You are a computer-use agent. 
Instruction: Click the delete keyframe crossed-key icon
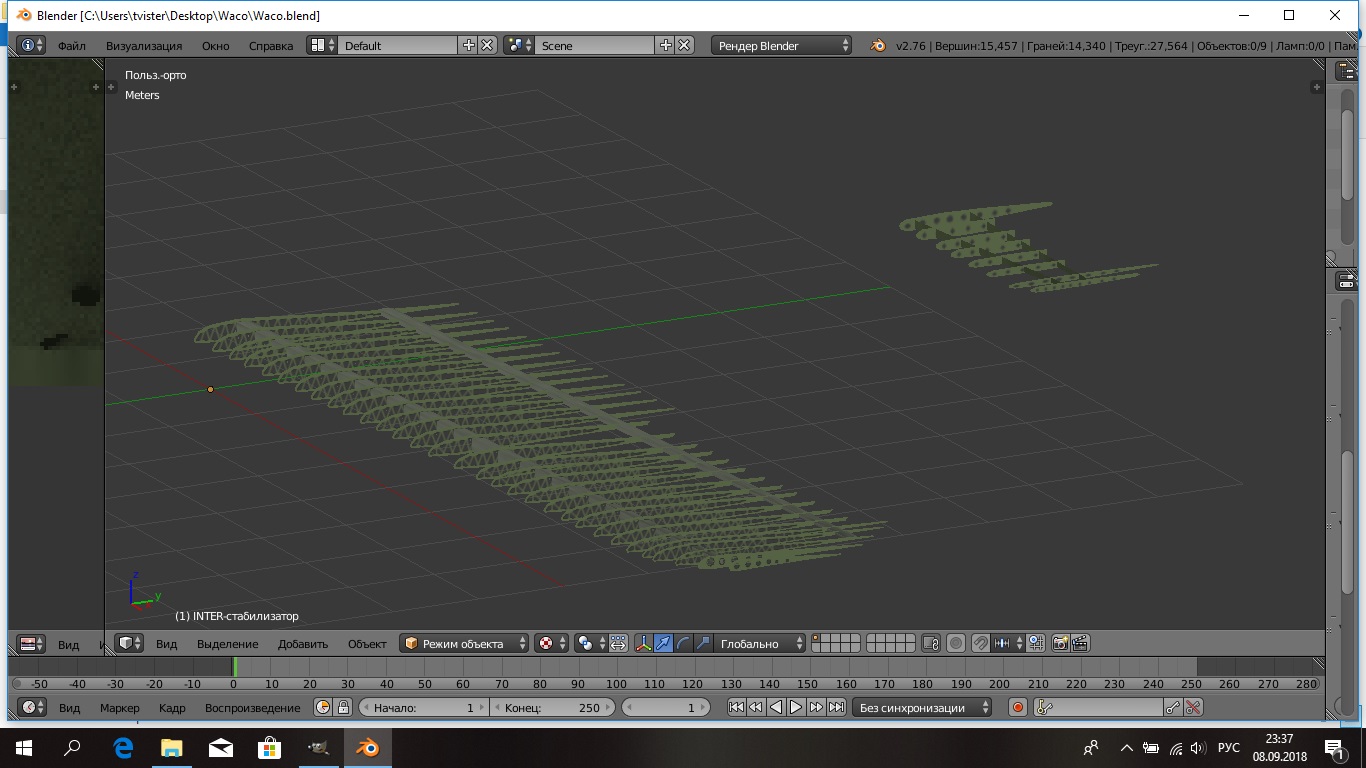coord(1193,708)
